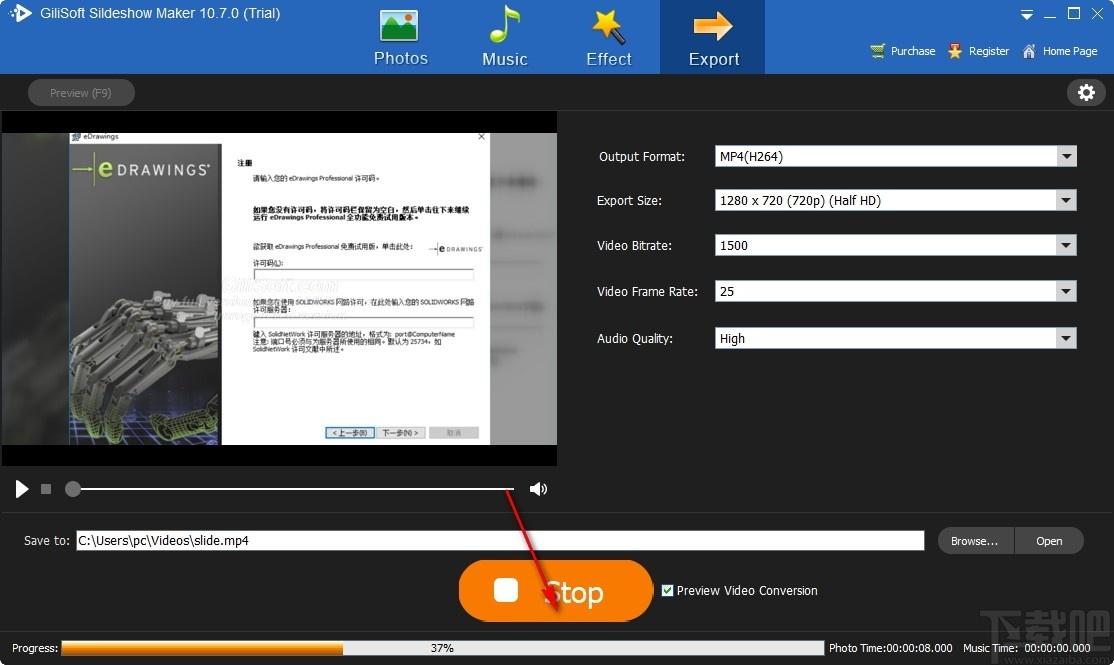1114x665 pixels.
Task: Click the Save to path field
Action: [x=500, y=541]
